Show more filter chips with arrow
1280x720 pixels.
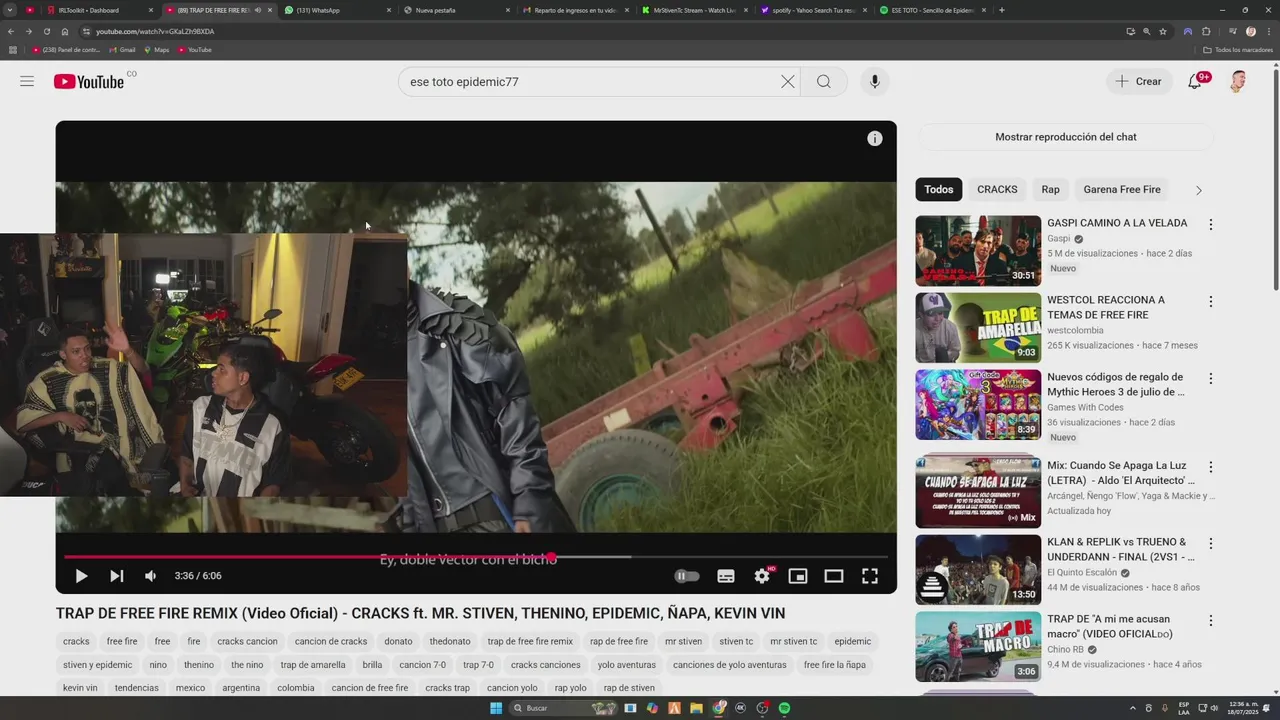1198,190
